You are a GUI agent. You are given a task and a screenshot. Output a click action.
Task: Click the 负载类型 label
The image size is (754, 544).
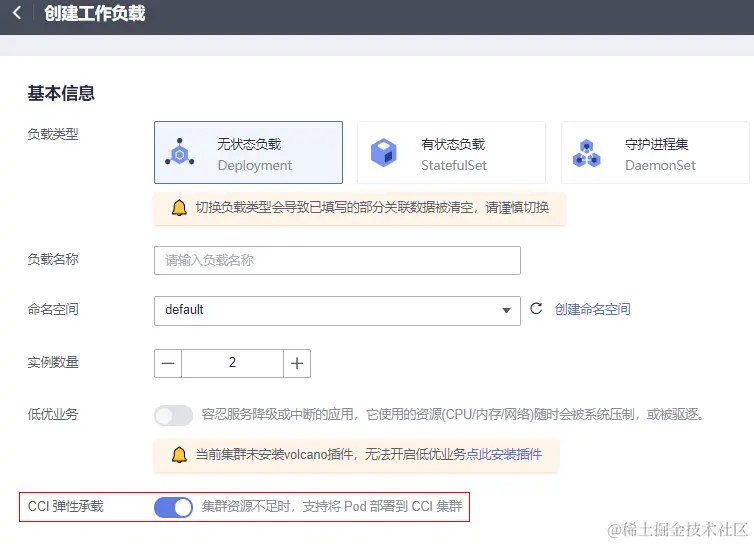coord(53,134)
